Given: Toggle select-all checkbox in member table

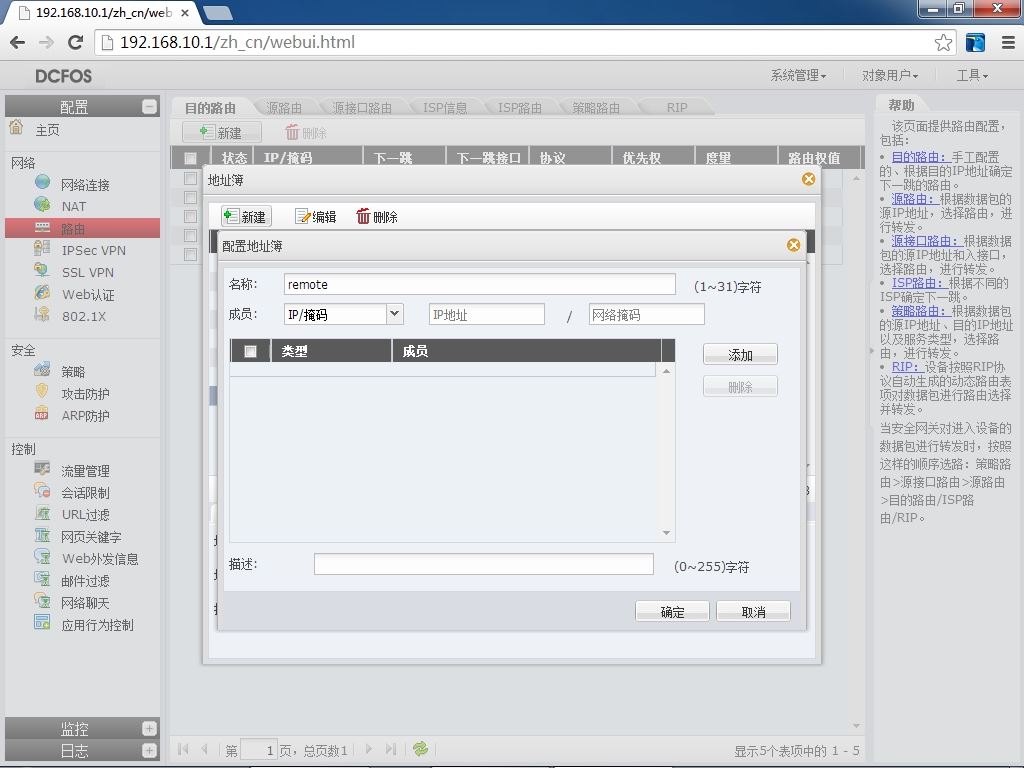Looking at the screenshot, I should tap(250, 351).
